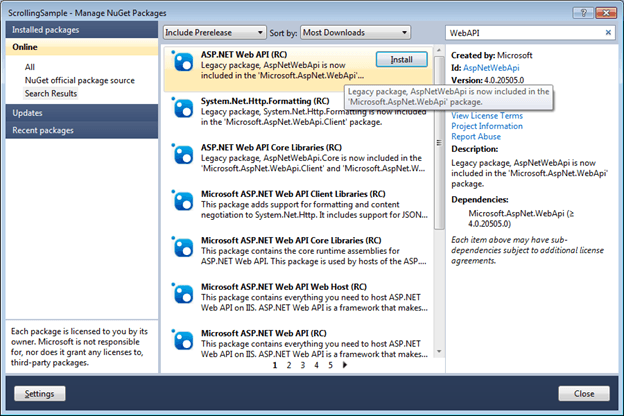The image size is (626, 416).
Task: Open the Settings button
Action: (x=40, y=394)
